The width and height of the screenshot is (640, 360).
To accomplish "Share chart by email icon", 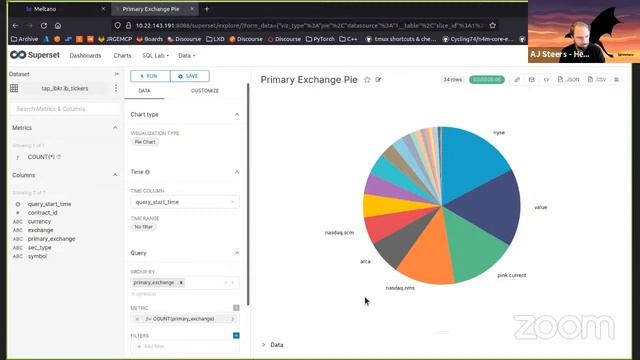I will tap(531, 80).
